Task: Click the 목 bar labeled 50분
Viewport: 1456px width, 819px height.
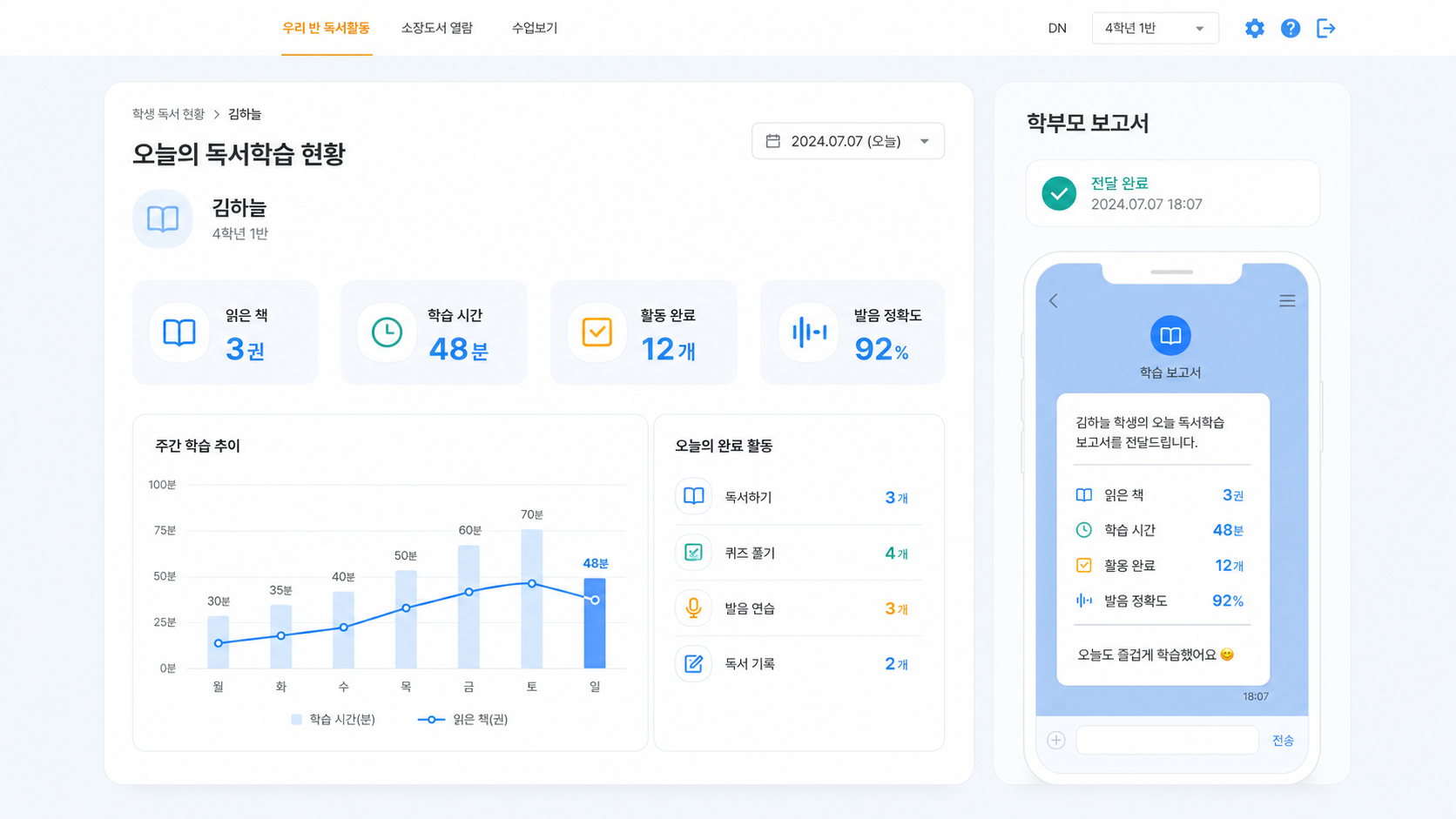Action: [406, 620]
